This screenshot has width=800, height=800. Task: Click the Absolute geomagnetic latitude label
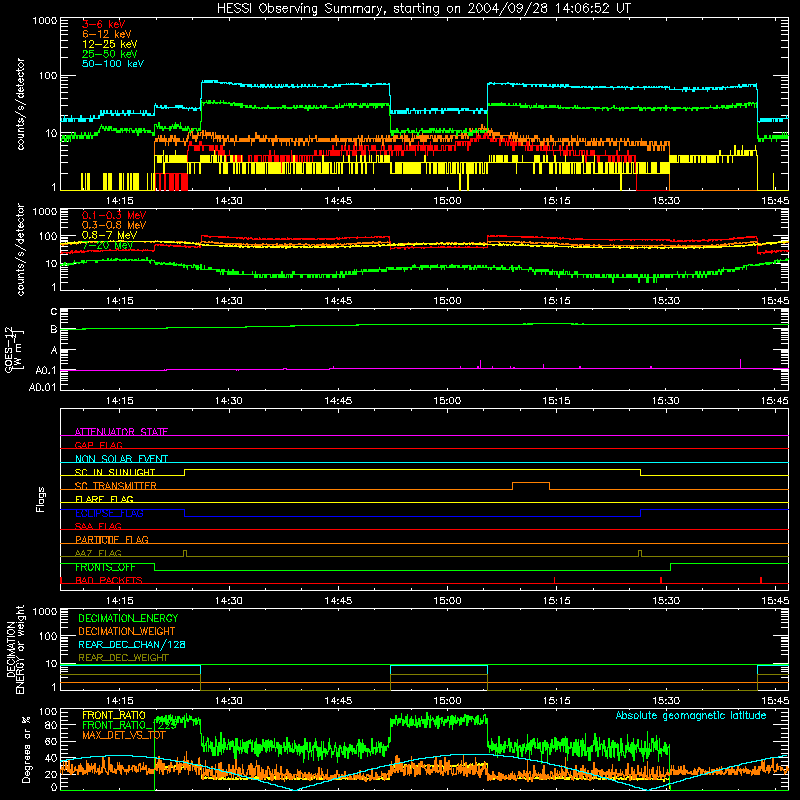(x=691, y=715)
